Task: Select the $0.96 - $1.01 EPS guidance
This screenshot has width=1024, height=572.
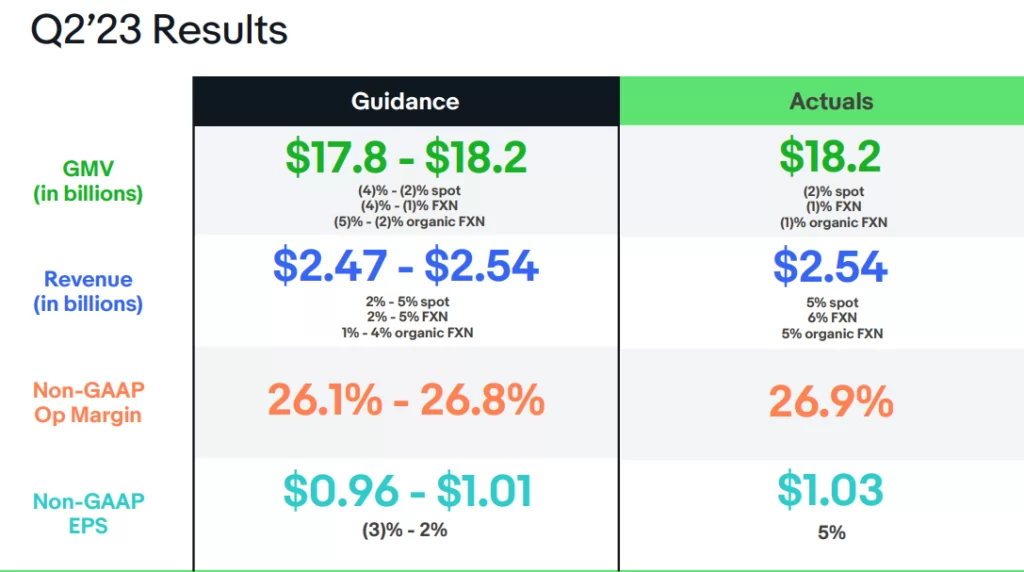Action: tap(405, 491)
